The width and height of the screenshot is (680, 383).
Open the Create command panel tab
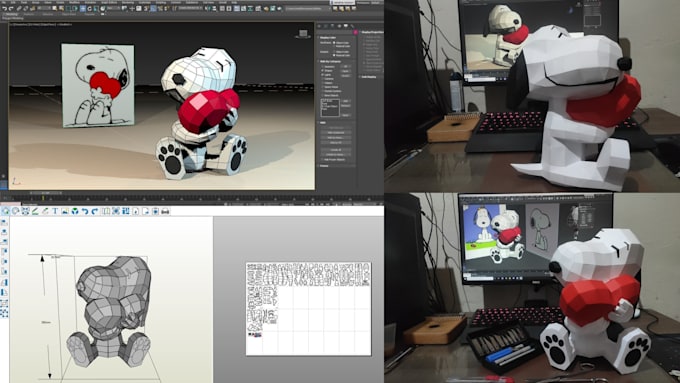319,26
